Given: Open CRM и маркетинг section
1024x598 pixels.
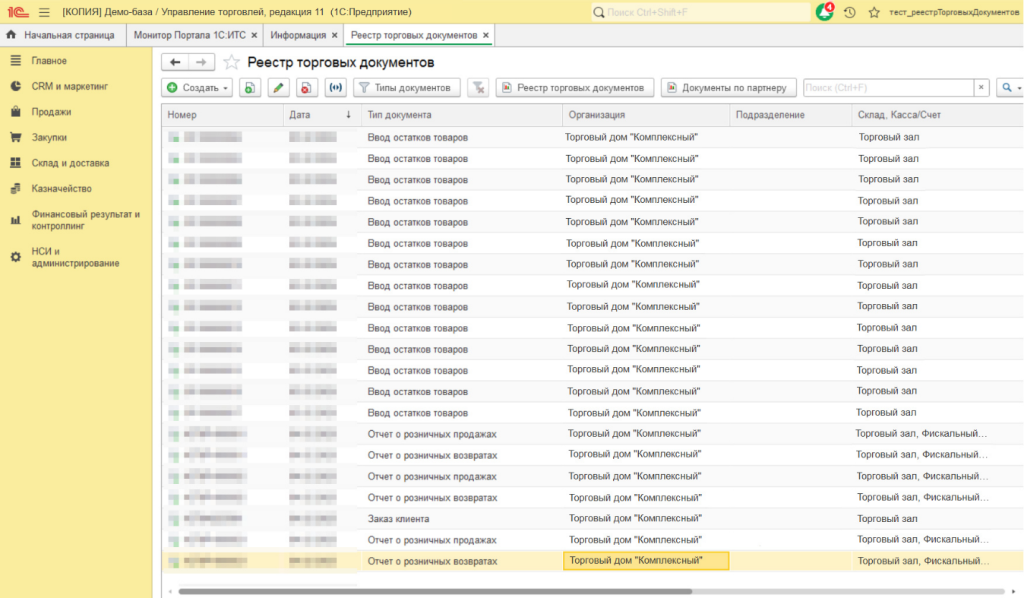Looking at the screenshot, I should click(69, 86).
